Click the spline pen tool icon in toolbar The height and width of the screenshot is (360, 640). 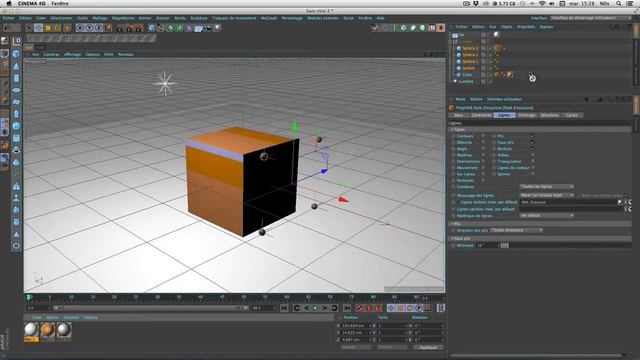161,28
